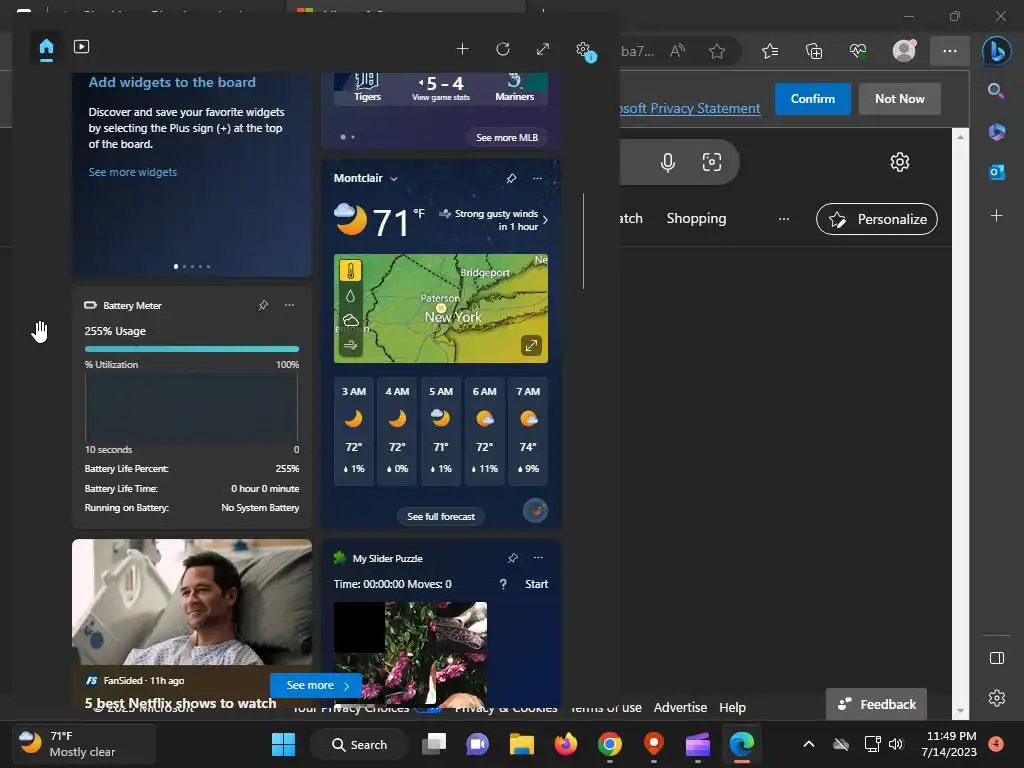
Task: Toggle the Edge sidebar visibility
Action: 997,658
